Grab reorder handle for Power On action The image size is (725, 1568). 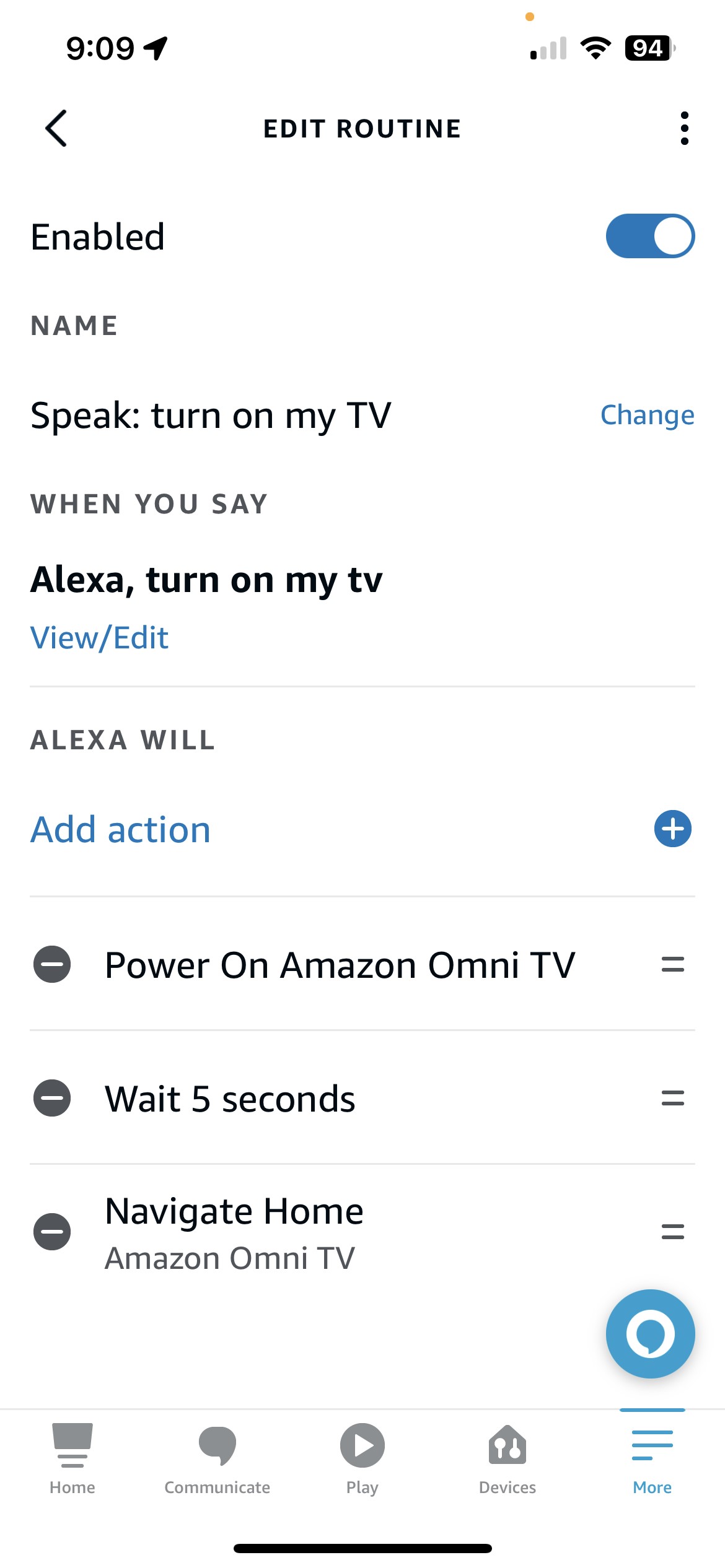(x=672, y=964)
